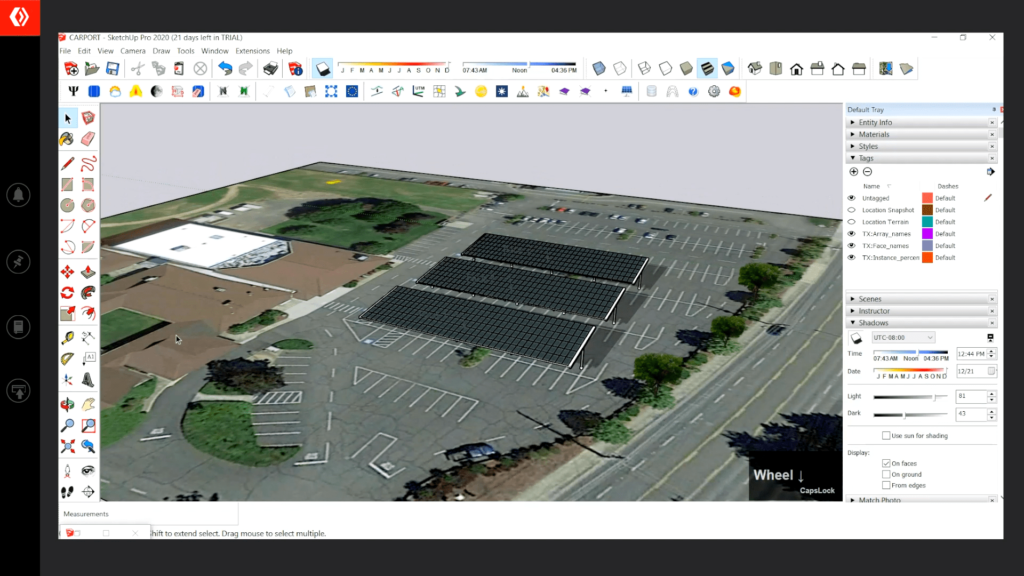Image resolution: width=1024 pixels, height=576 pixels.
Task: Open the Extensions menu
Action: 252,51
